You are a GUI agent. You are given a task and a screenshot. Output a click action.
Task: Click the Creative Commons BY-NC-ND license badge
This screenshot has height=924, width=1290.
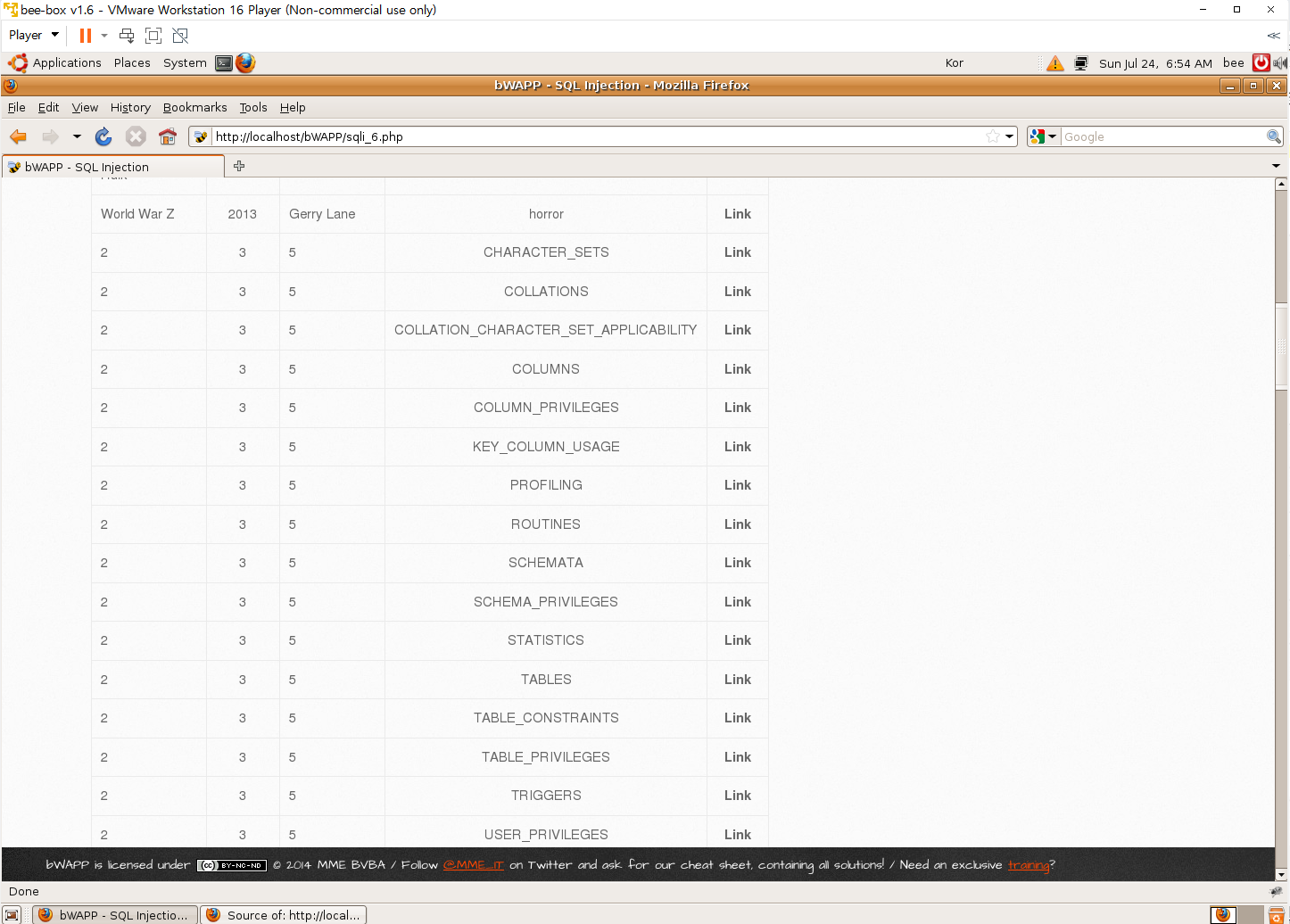(232, 865)
